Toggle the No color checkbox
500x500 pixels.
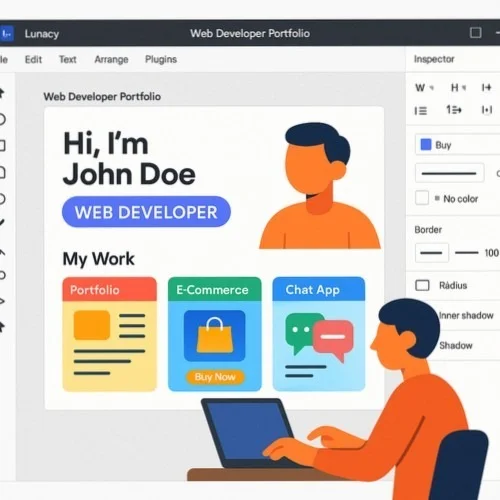point(422,198)
